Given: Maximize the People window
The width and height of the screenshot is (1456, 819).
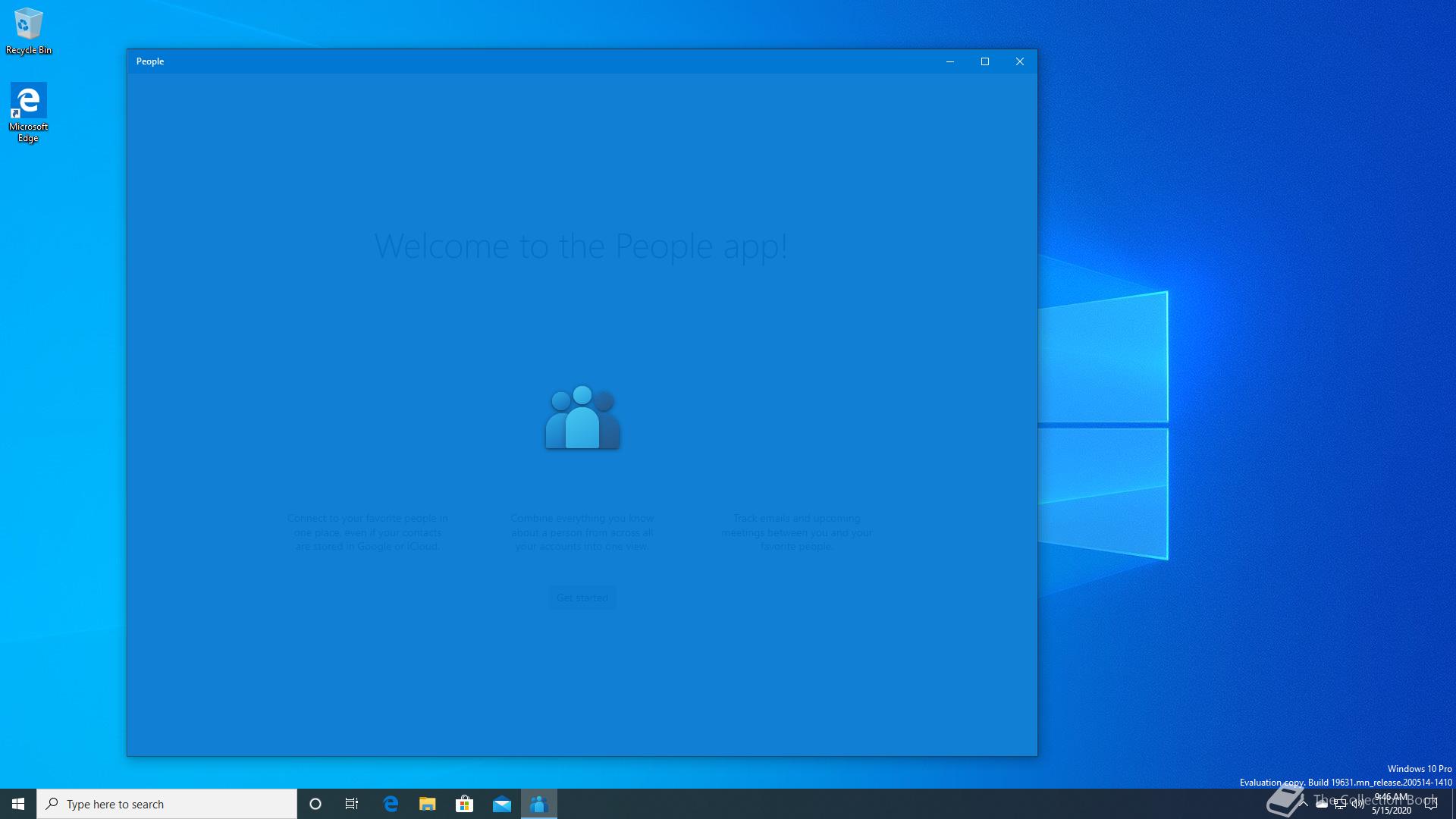Looking at the screenshot, I should click(985, 61).
